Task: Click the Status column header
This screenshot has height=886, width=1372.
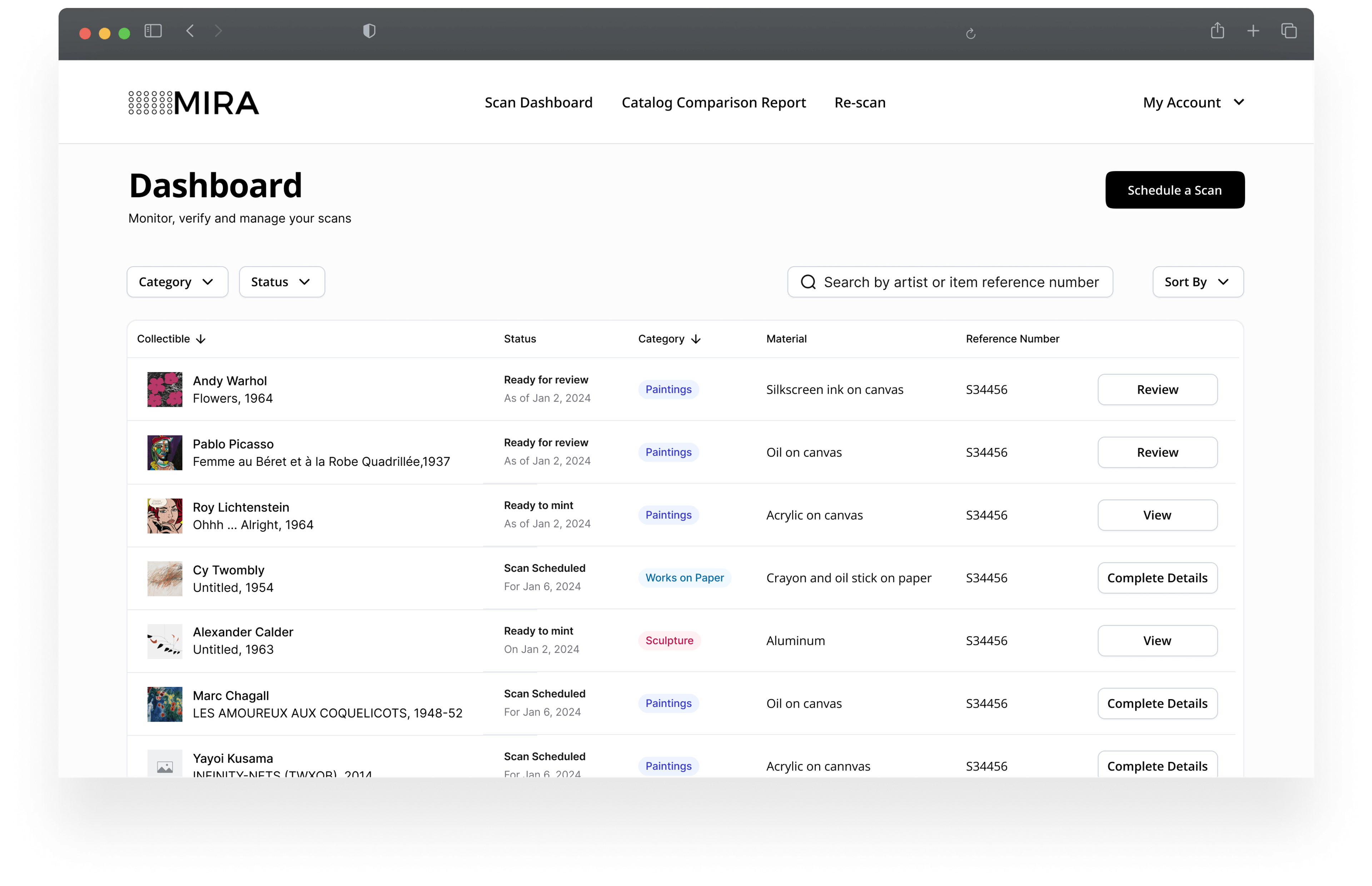Action: [x=520, y=339]
